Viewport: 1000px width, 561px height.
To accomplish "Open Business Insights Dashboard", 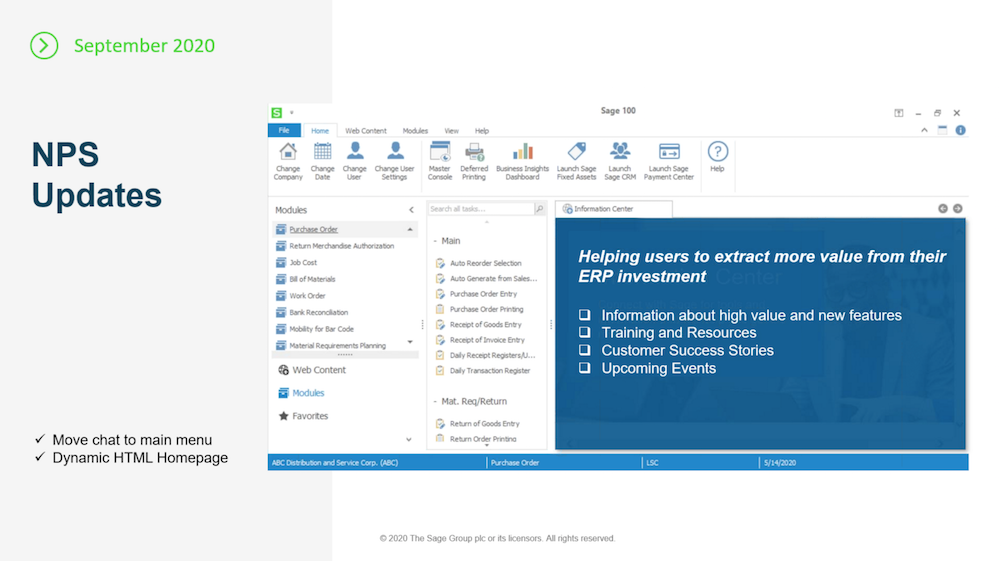I will click(x=522, y=161).
